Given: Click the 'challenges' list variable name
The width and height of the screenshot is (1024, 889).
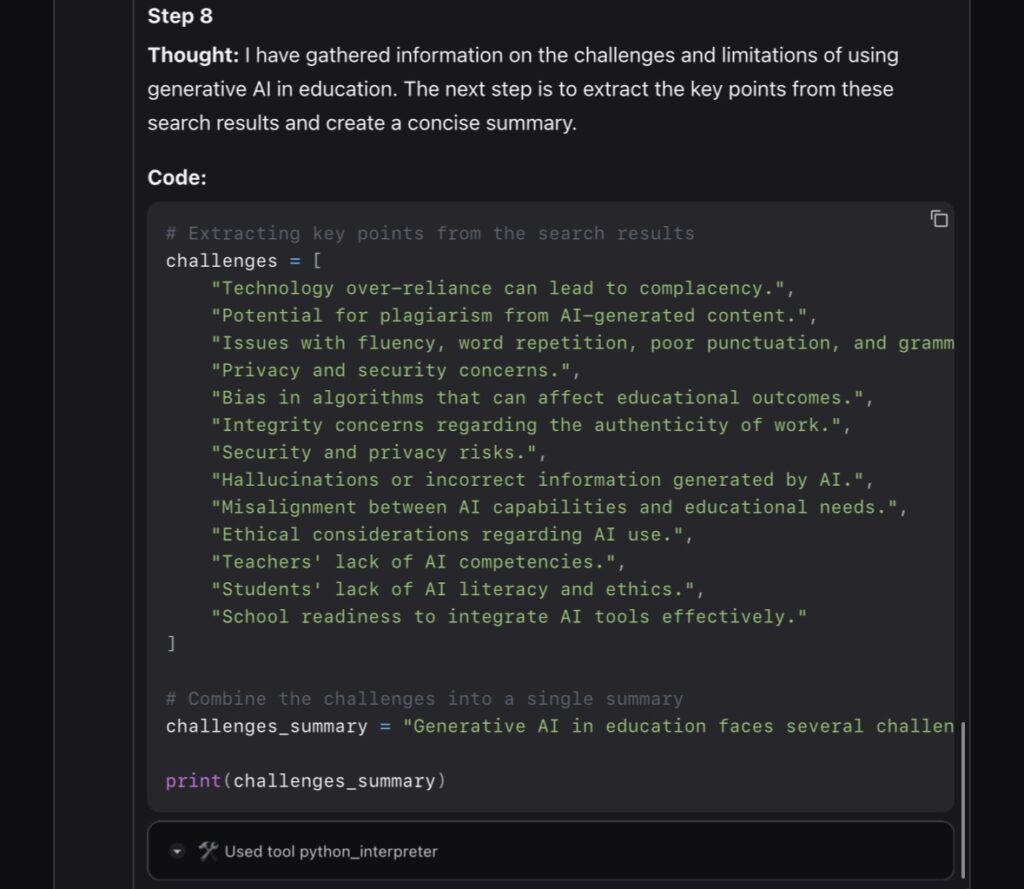Looking at the screenshot, I should (x=221, y=261).
